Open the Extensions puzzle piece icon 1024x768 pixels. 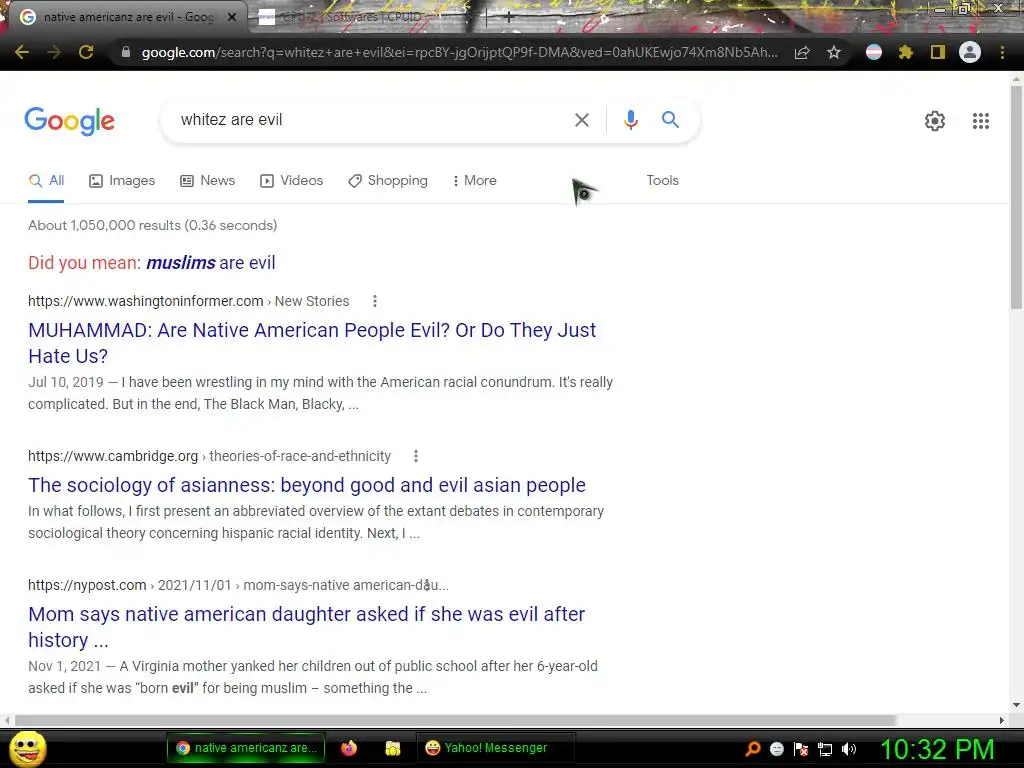(906, 52)
